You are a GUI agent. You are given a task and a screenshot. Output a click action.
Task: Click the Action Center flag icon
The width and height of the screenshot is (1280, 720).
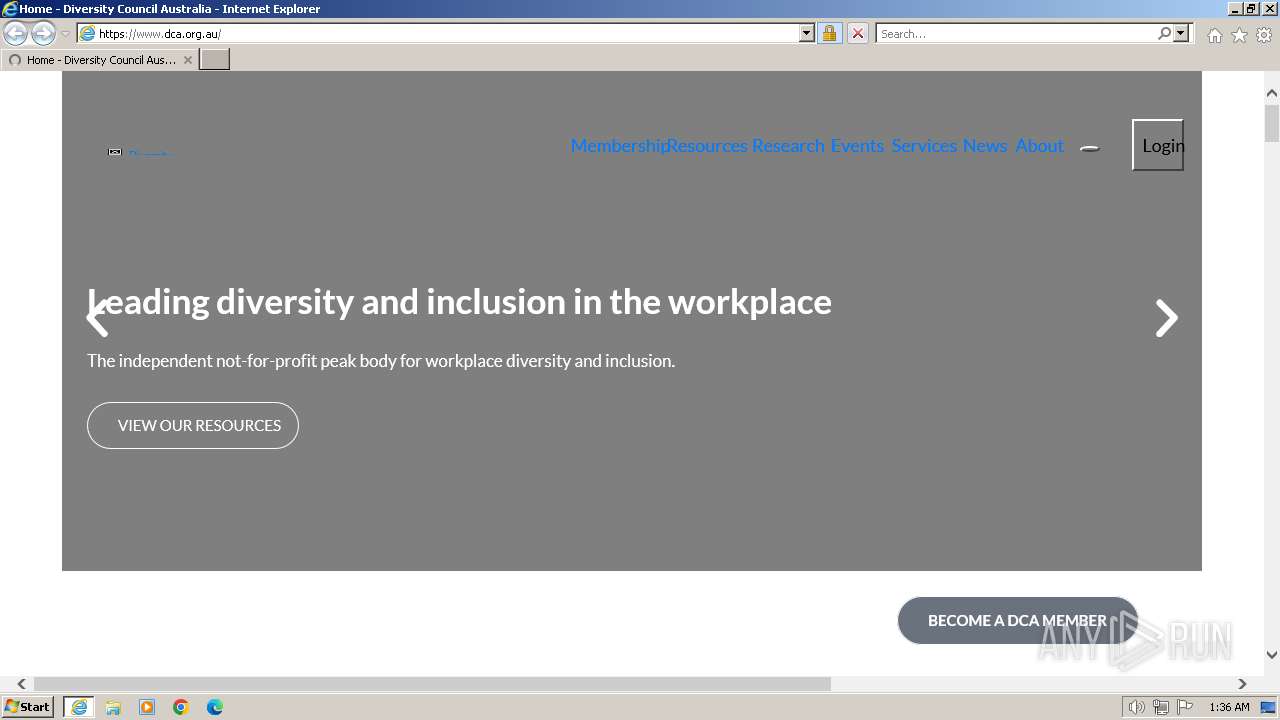(1185, 707)
